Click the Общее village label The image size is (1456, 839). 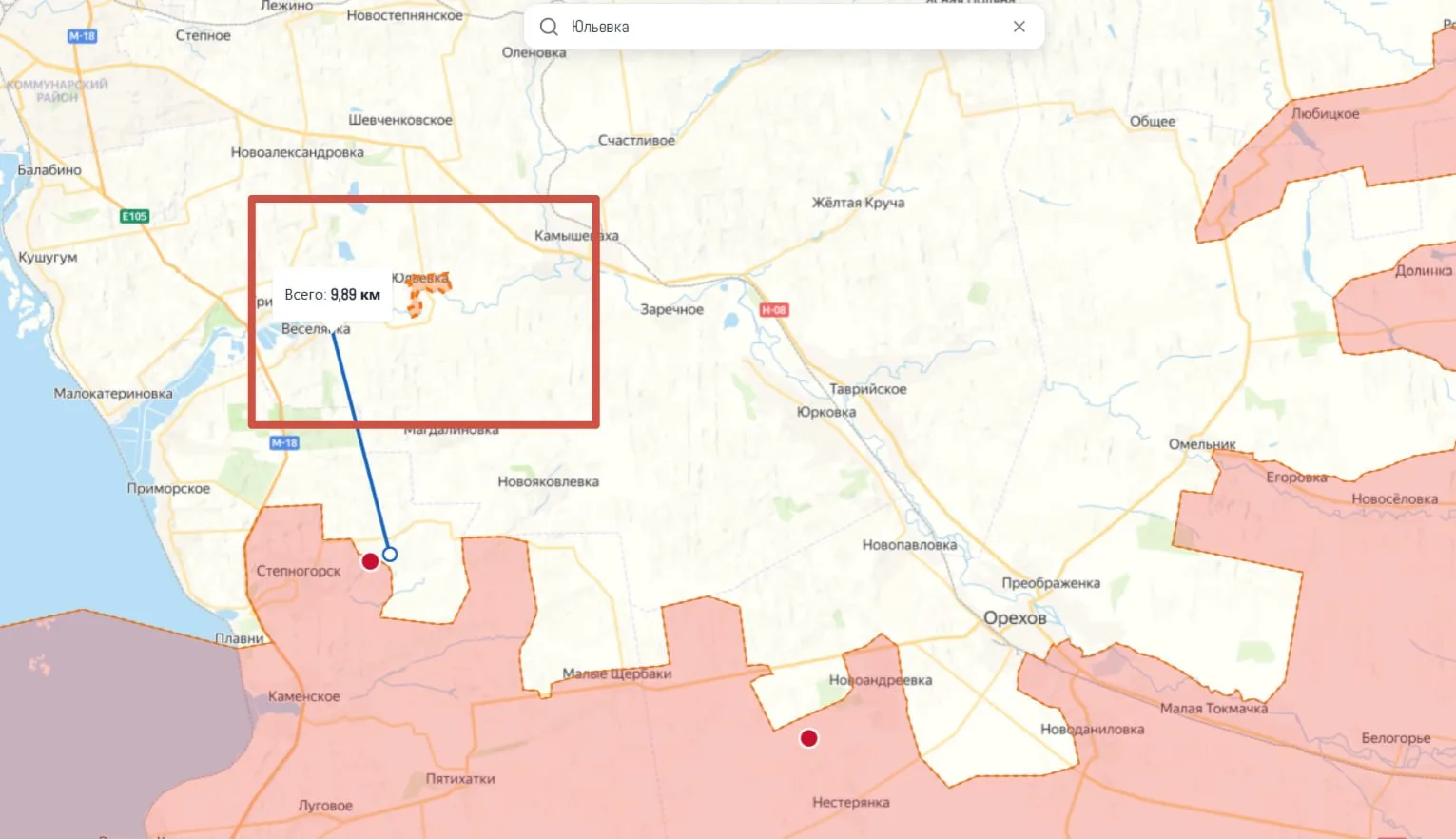click(x=1153, y=122)
